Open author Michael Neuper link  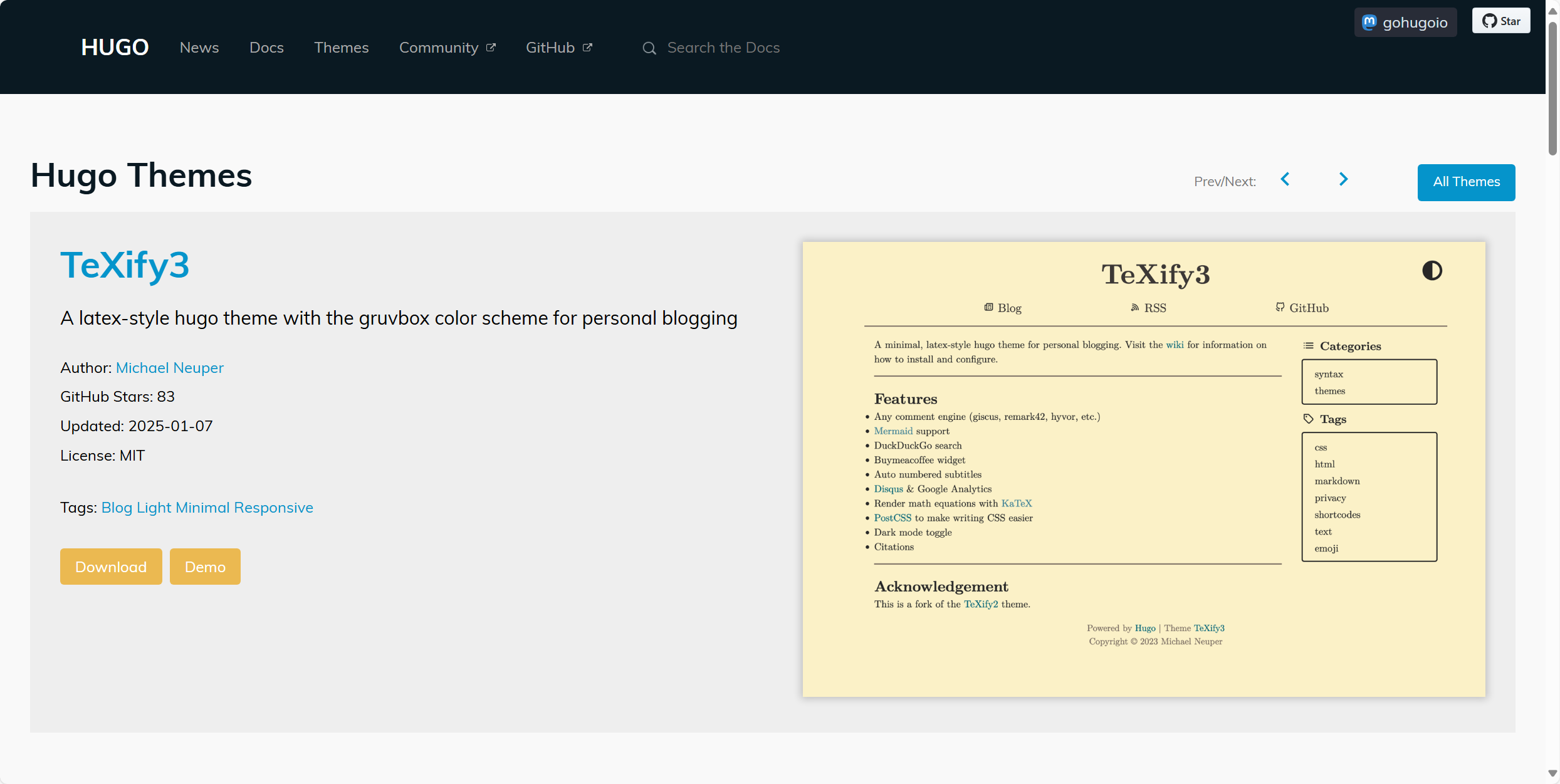click(x=169, y=368)
